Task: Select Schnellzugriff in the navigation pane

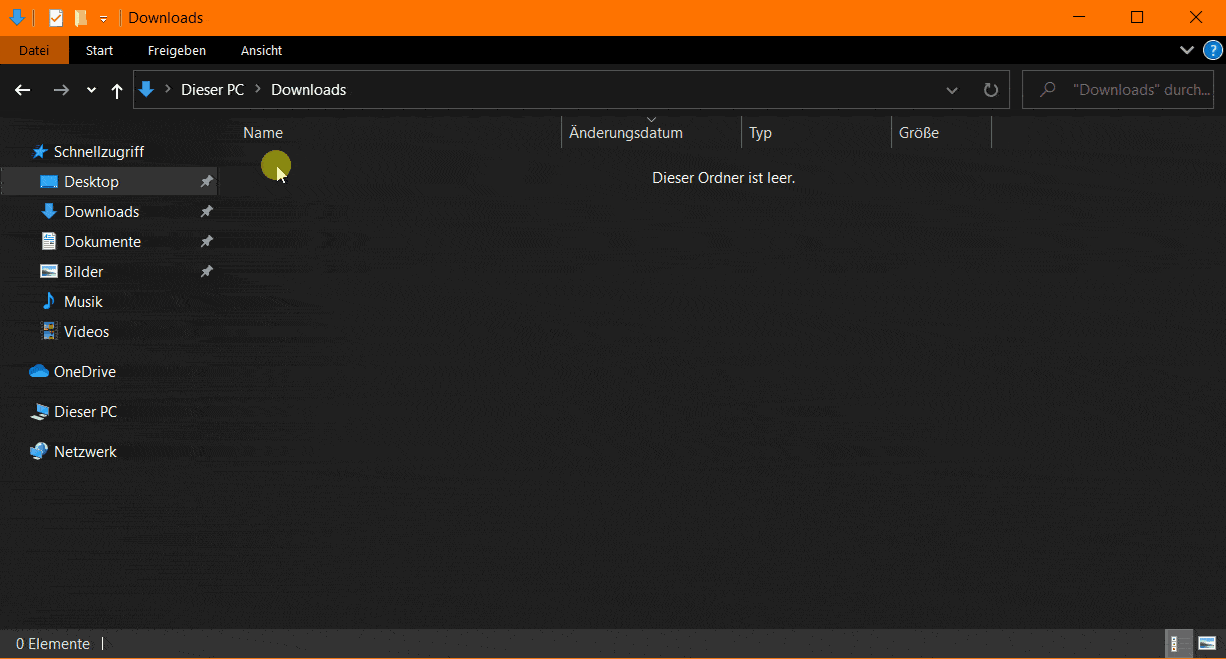Action: click(x=99, y=151)
